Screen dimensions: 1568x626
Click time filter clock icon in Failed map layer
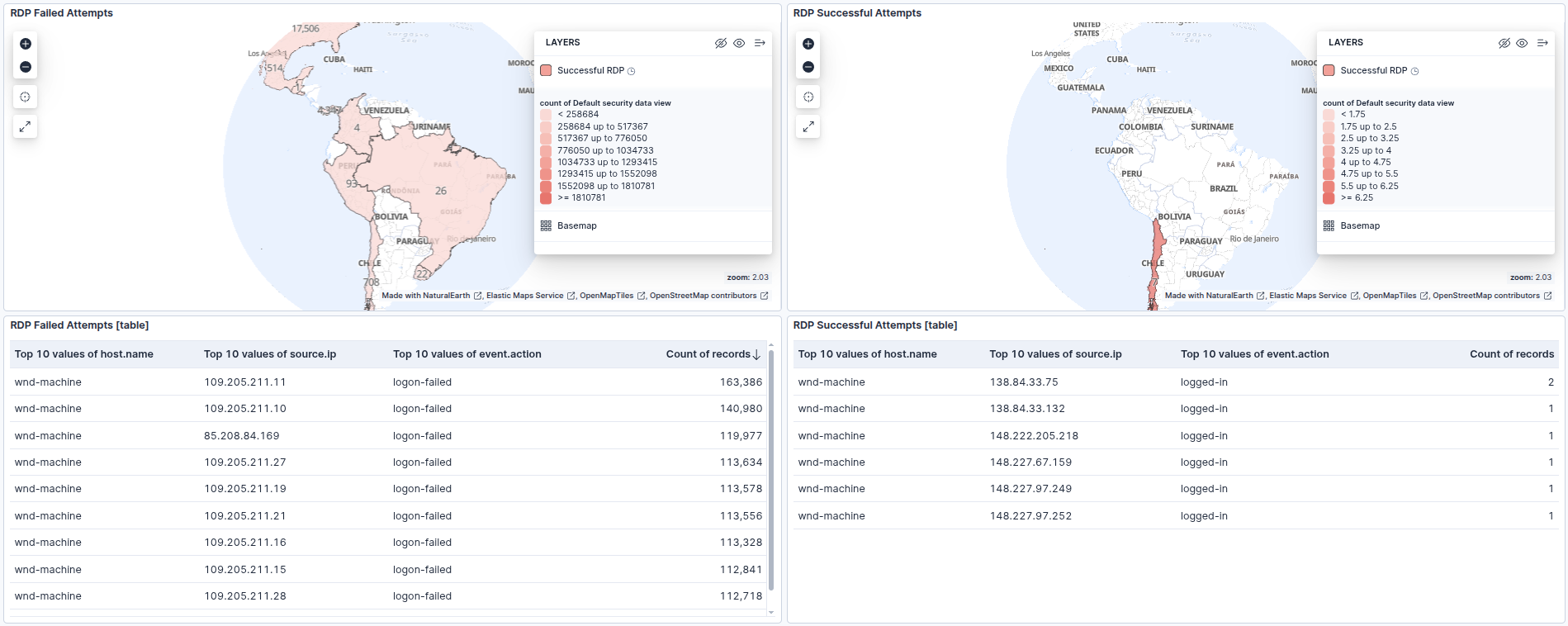coord(632,71)
